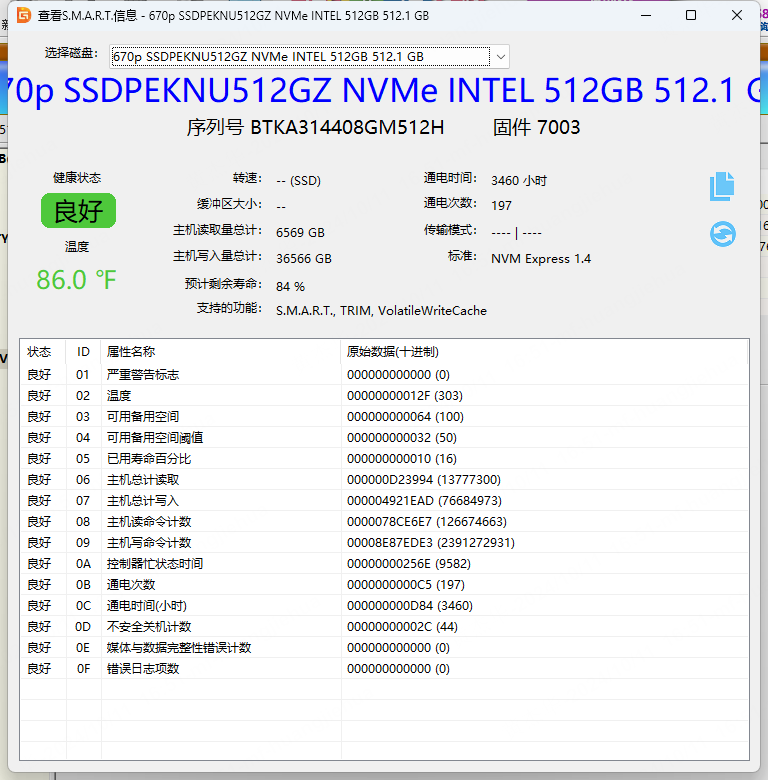Click the firmware version 7003
This screenshot has width=768, height=780.
click(x=559, y=127)
